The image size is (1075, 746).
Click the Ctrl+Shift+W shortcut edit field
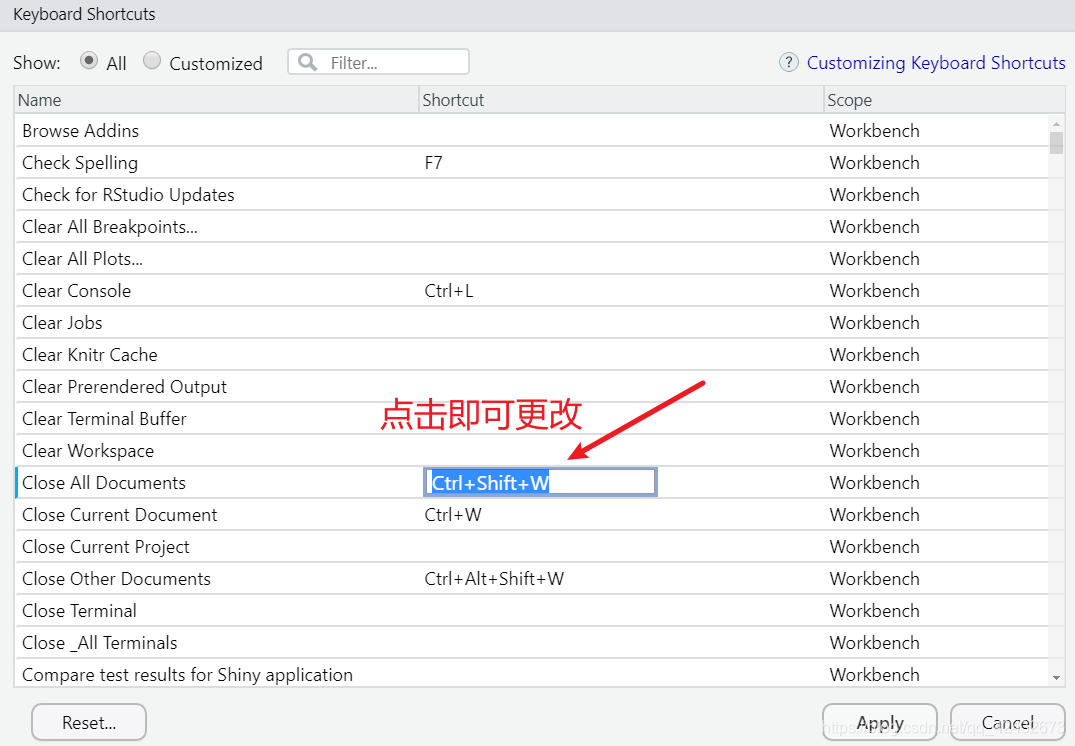[x=541, y=483]
